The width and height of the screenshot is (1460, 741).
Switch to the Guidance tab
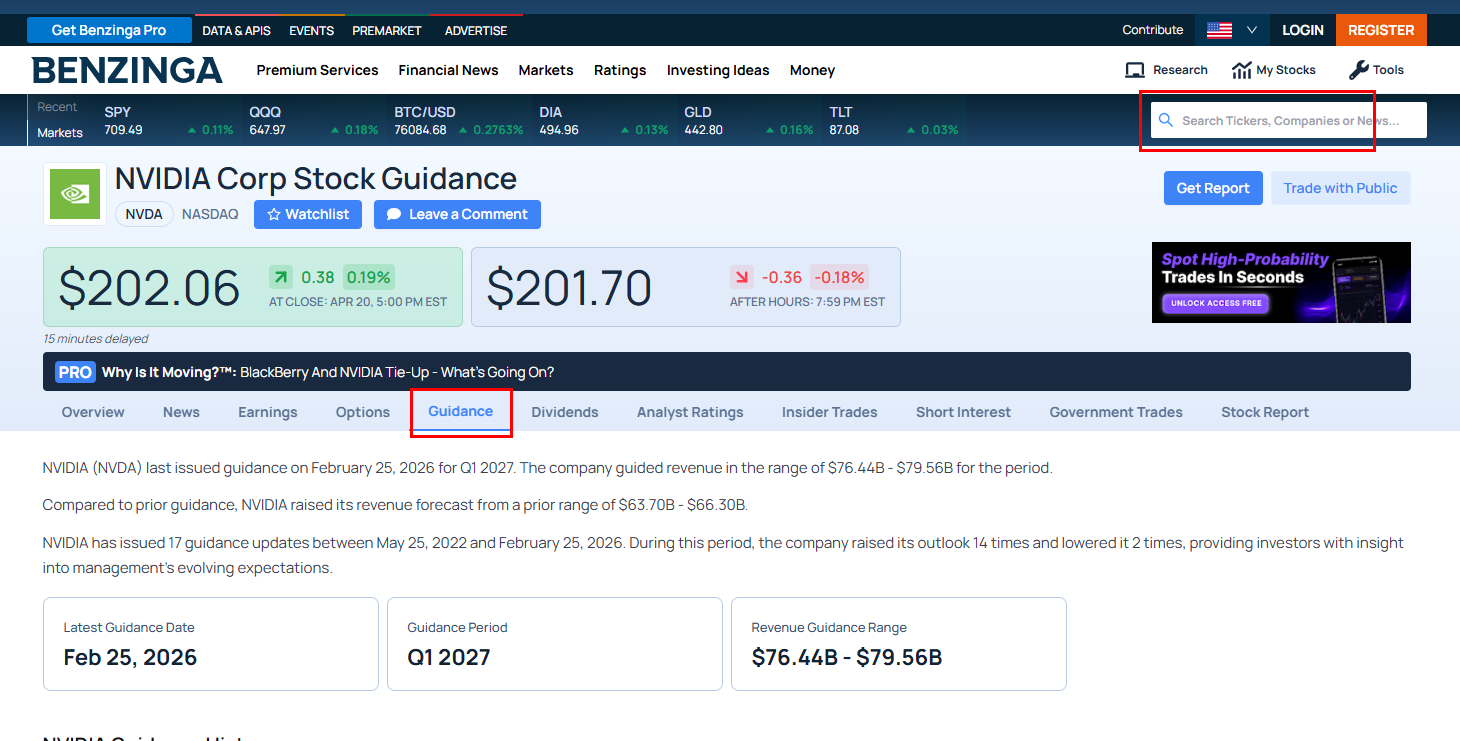461,412
